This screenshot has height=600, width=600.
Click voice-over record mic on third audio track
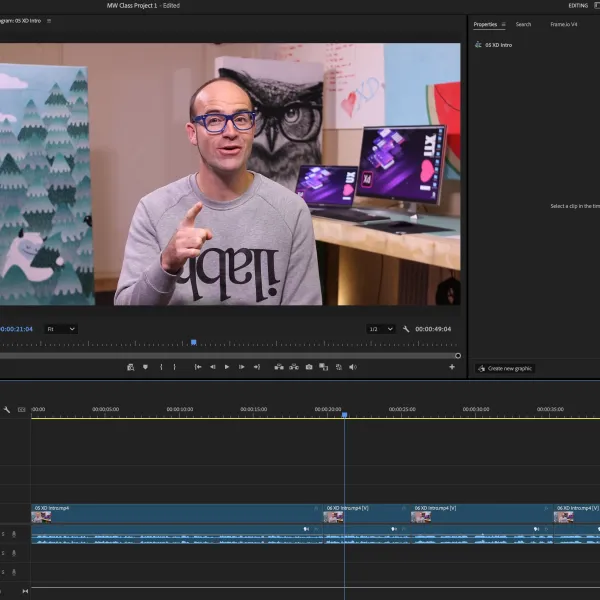(x=14, y=572)
